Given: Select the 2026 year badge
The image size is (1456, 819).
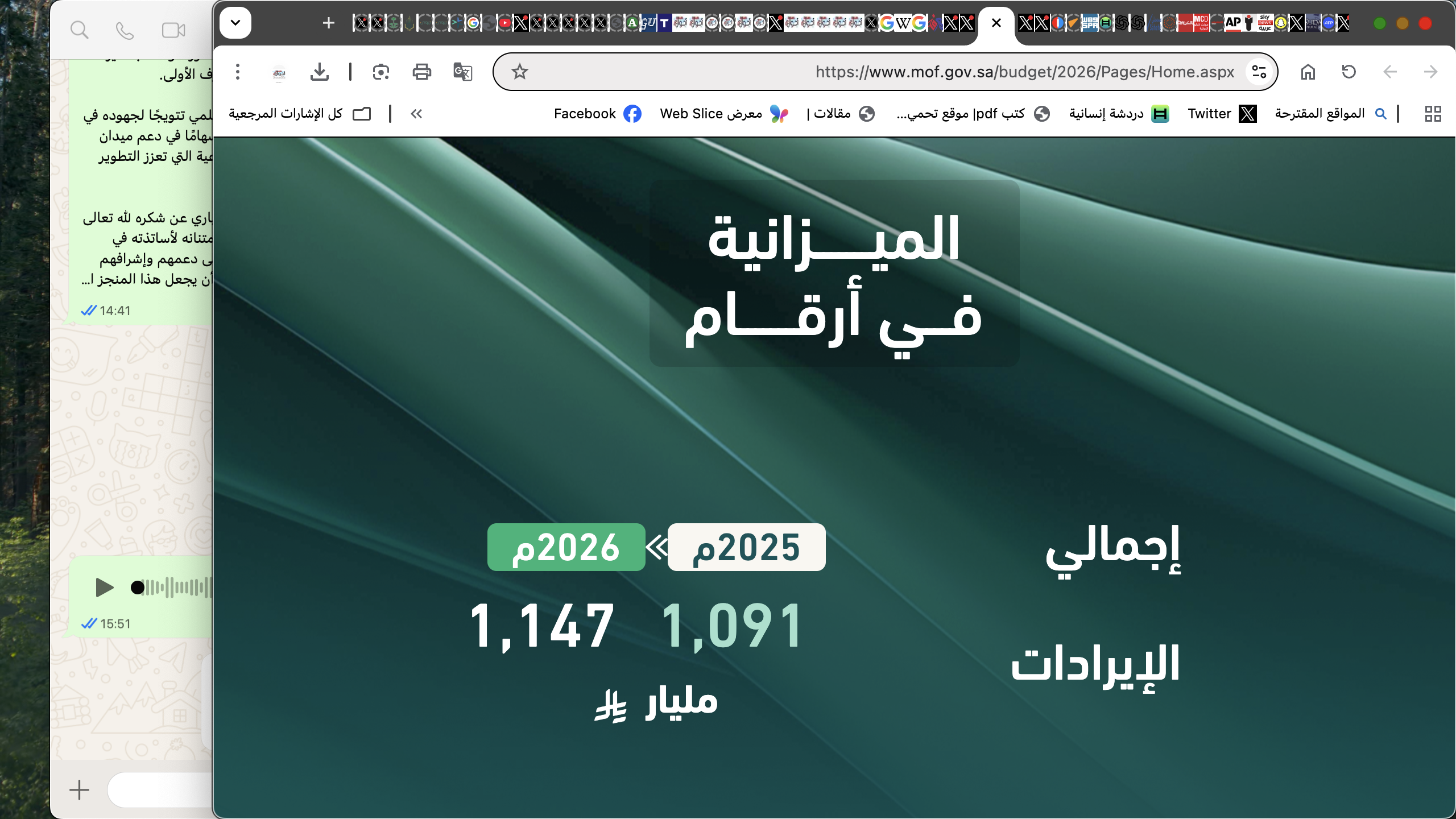Looking at the screenshot, I should pos(566,547).
